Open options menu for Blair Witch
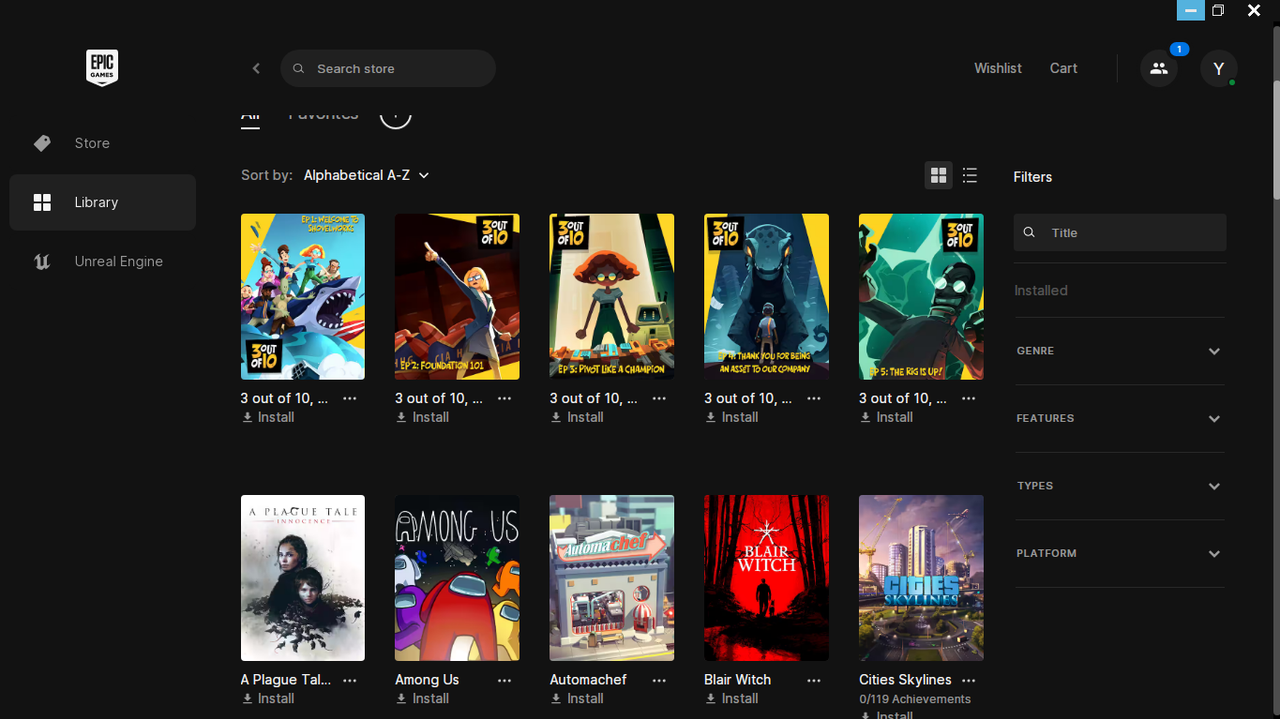This screenshot has height=719, width=1280. tap(813, 680)
